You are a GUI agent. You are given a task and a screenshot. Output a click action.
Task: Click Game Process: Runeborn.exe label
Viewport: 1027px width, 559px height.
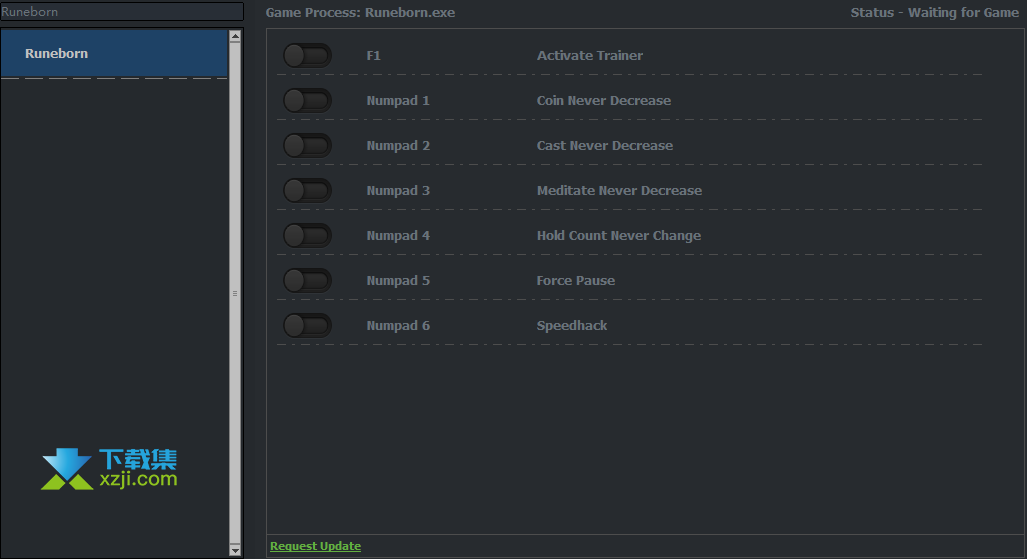coord(360,13)
